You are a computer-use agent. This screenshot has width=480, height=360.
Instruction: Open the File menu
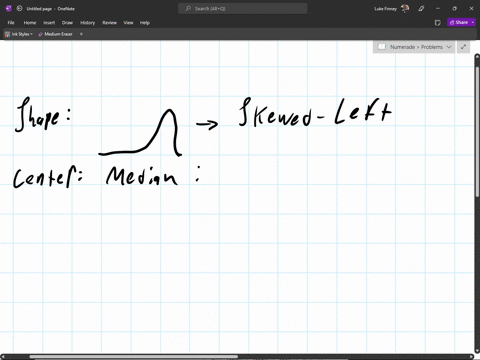11,23
